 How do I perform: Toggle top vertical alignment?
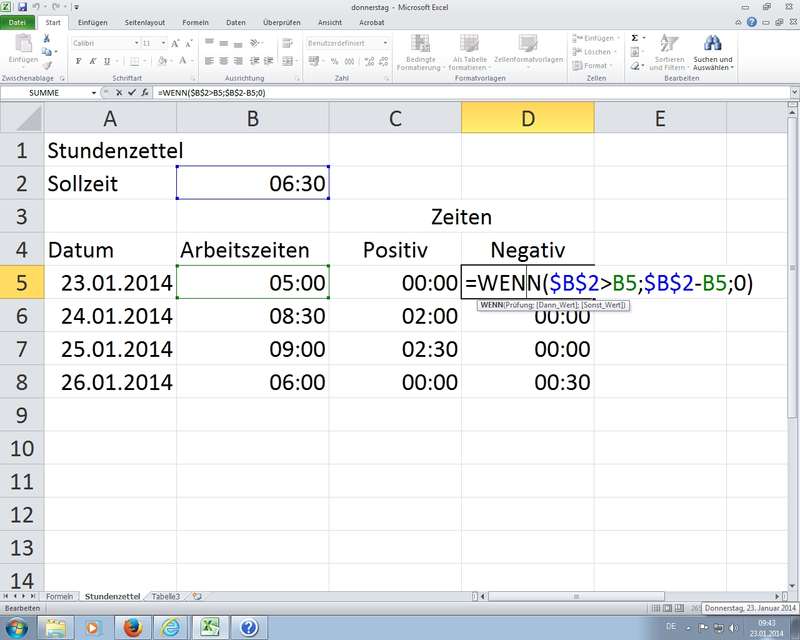point(209,43)
